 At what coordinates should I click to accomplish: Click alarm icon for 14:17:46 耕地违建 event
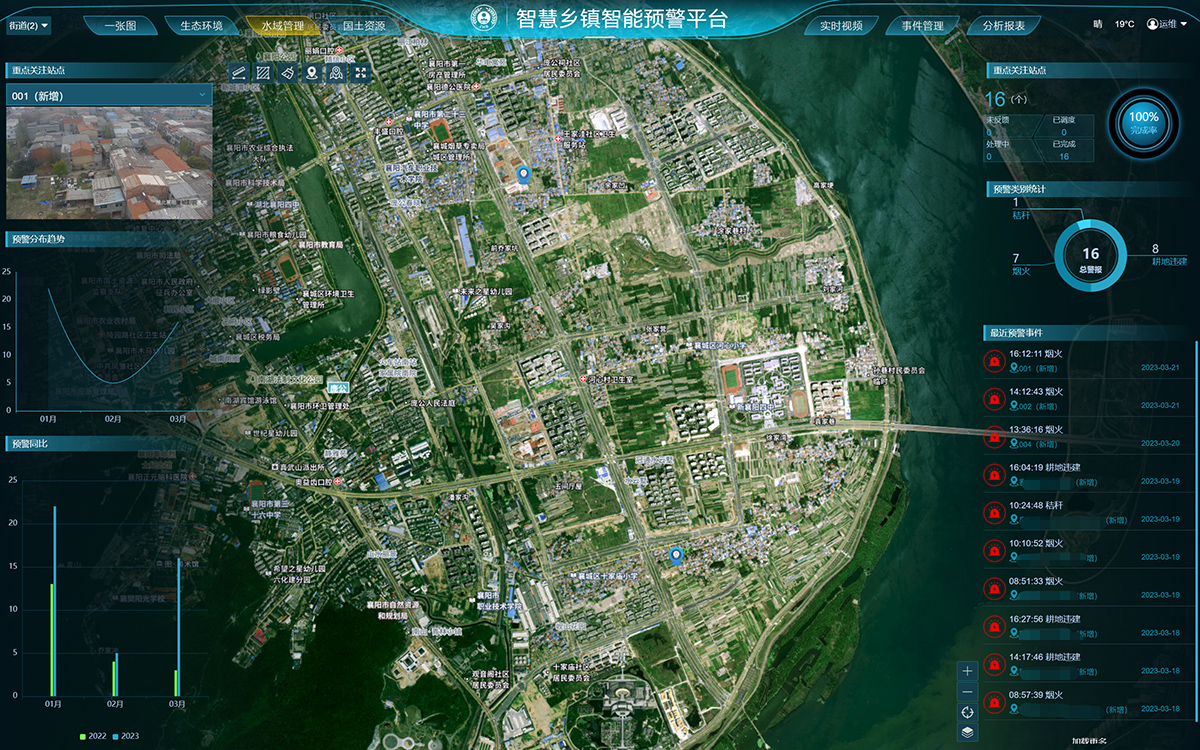[995, 664]
